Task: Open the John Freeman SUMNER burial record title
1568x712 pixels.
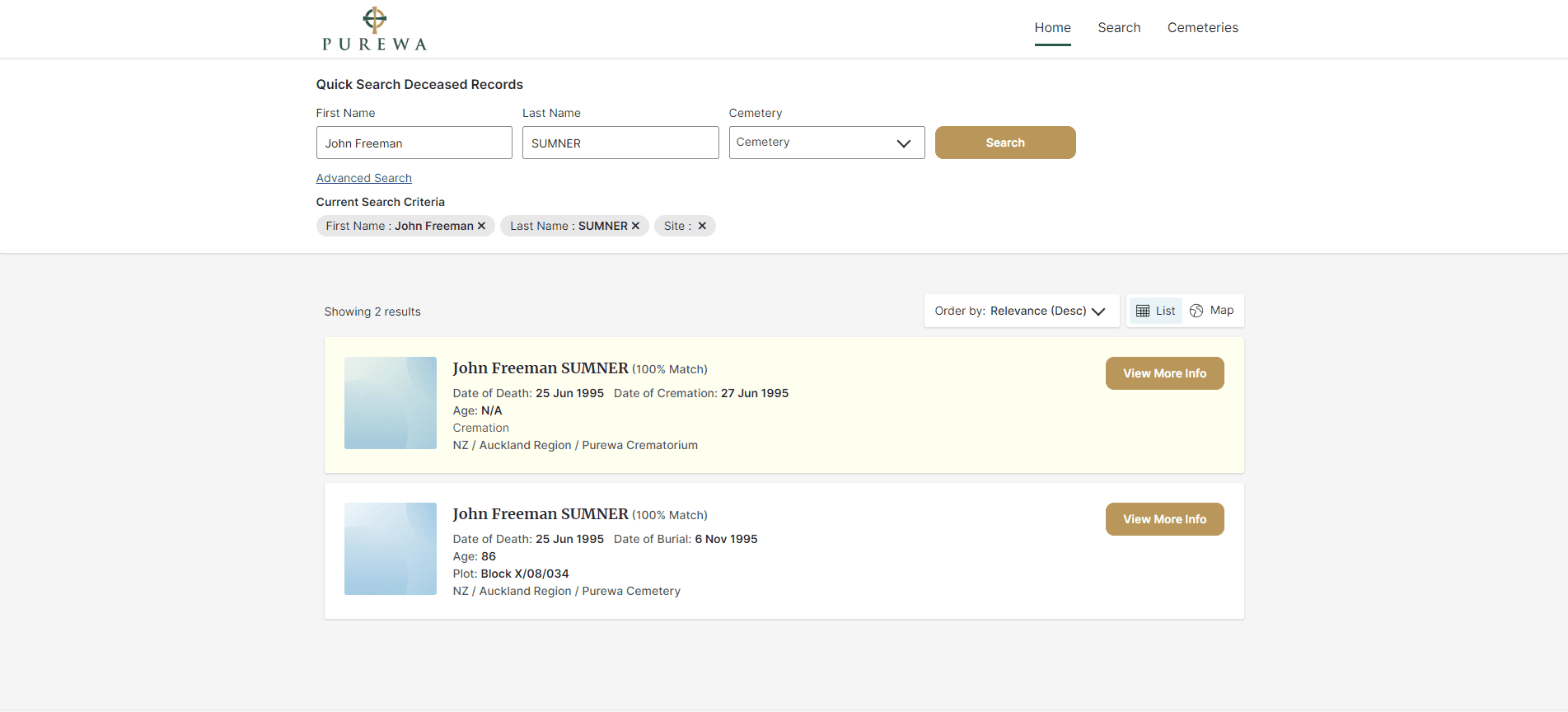Action: 541,514
